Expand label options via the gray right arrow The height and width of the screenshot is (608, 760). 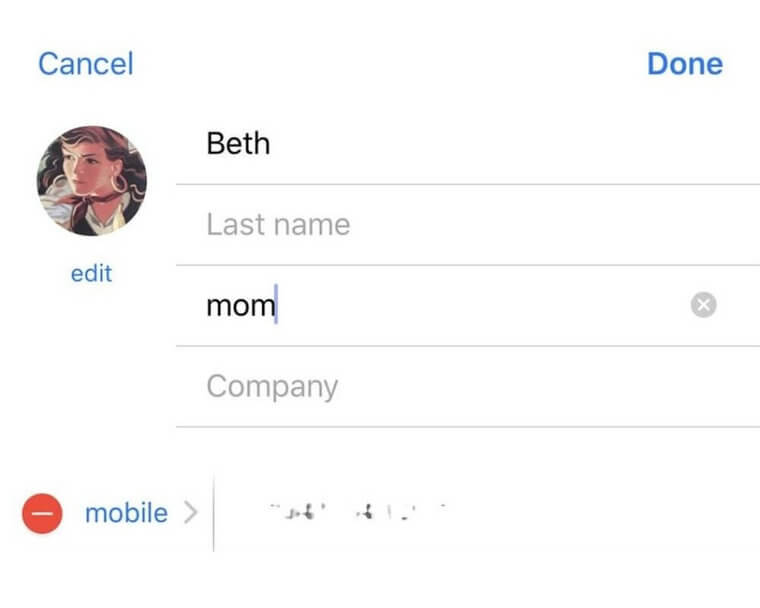pyautogui.click(x=191, y=513)
